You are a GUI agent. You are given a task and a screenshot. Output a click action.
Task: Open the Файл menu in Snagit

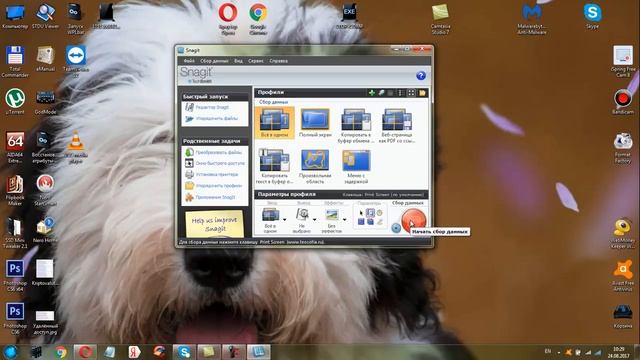(189, 61)
